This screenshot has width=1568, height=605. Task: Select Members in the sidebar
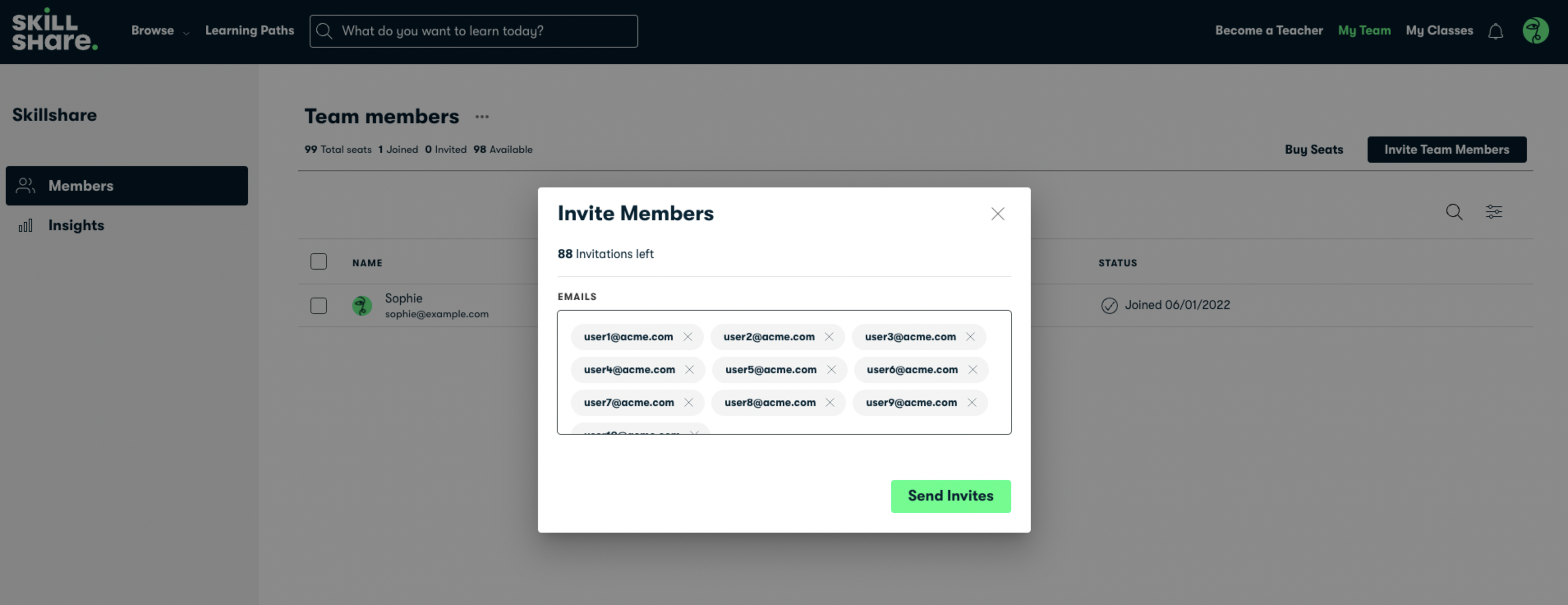pyautogui.click(x=126, y=186)
